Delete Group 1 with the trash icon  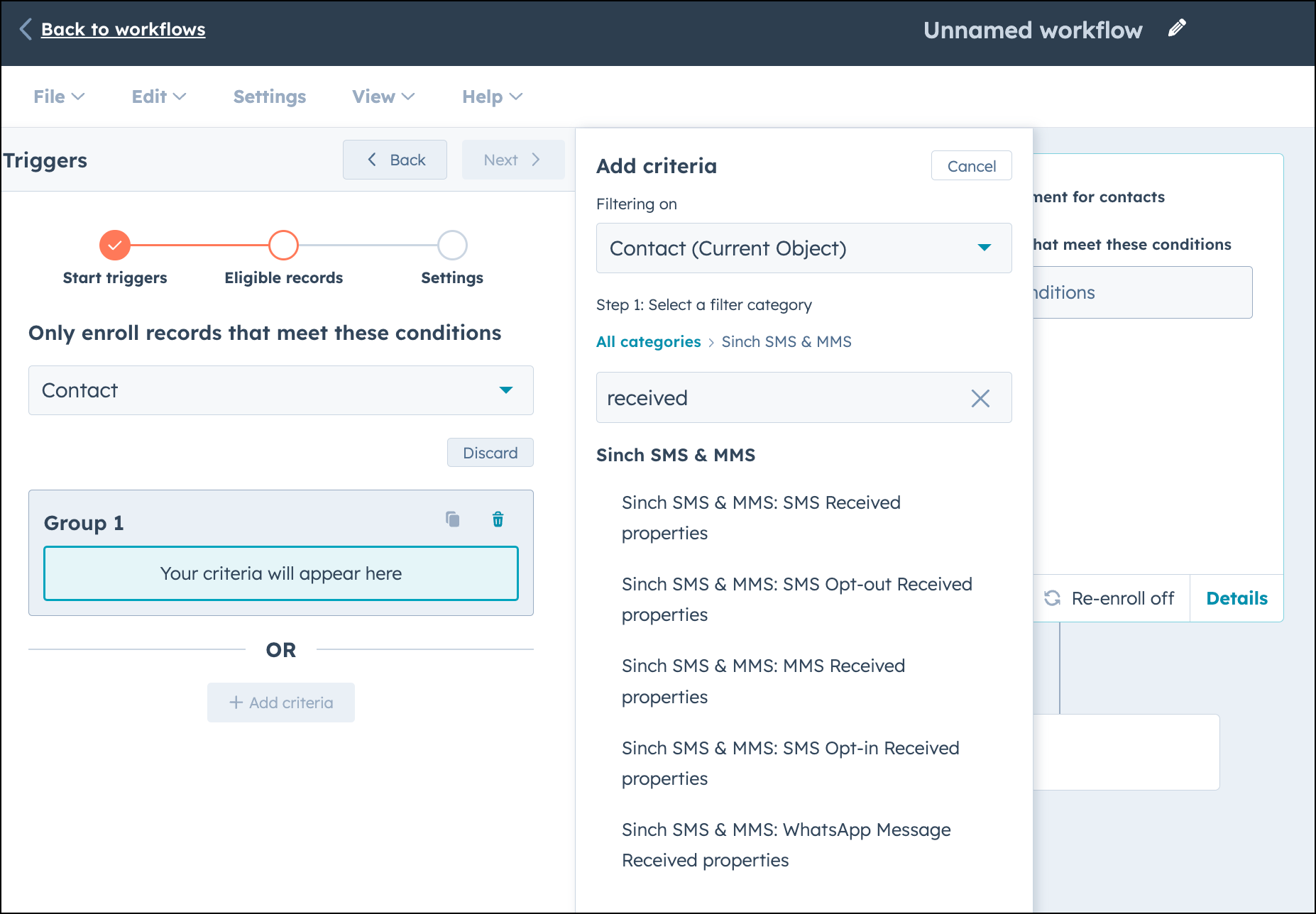coord(498,519)
